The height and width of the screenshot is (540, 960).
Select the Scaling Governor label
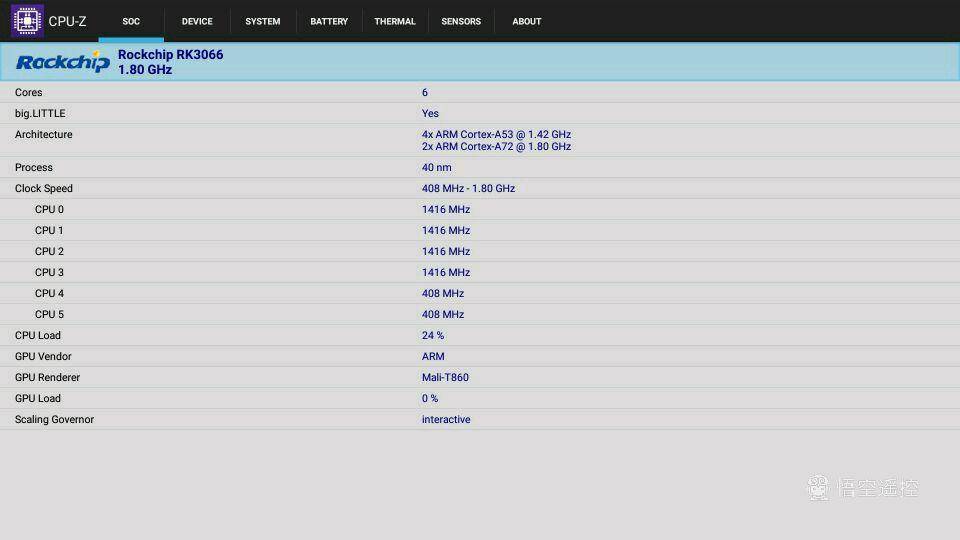[54, 419]
